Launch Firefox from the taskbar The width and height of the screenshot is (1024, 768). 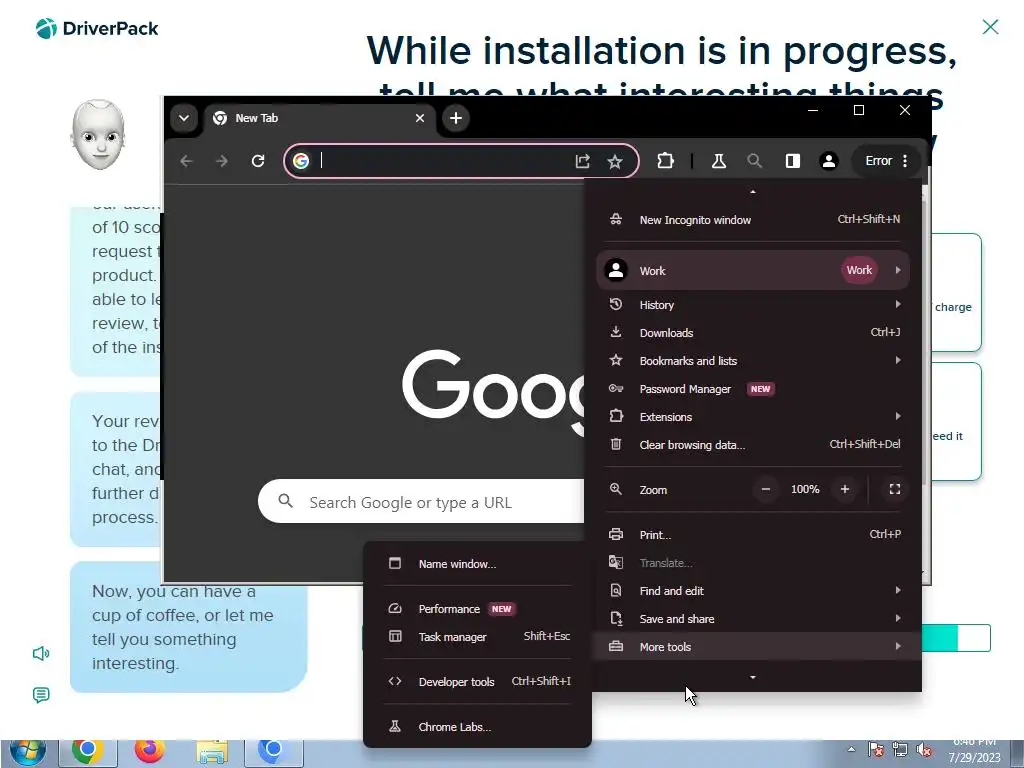pyautogui.click(x=150, y=752)
